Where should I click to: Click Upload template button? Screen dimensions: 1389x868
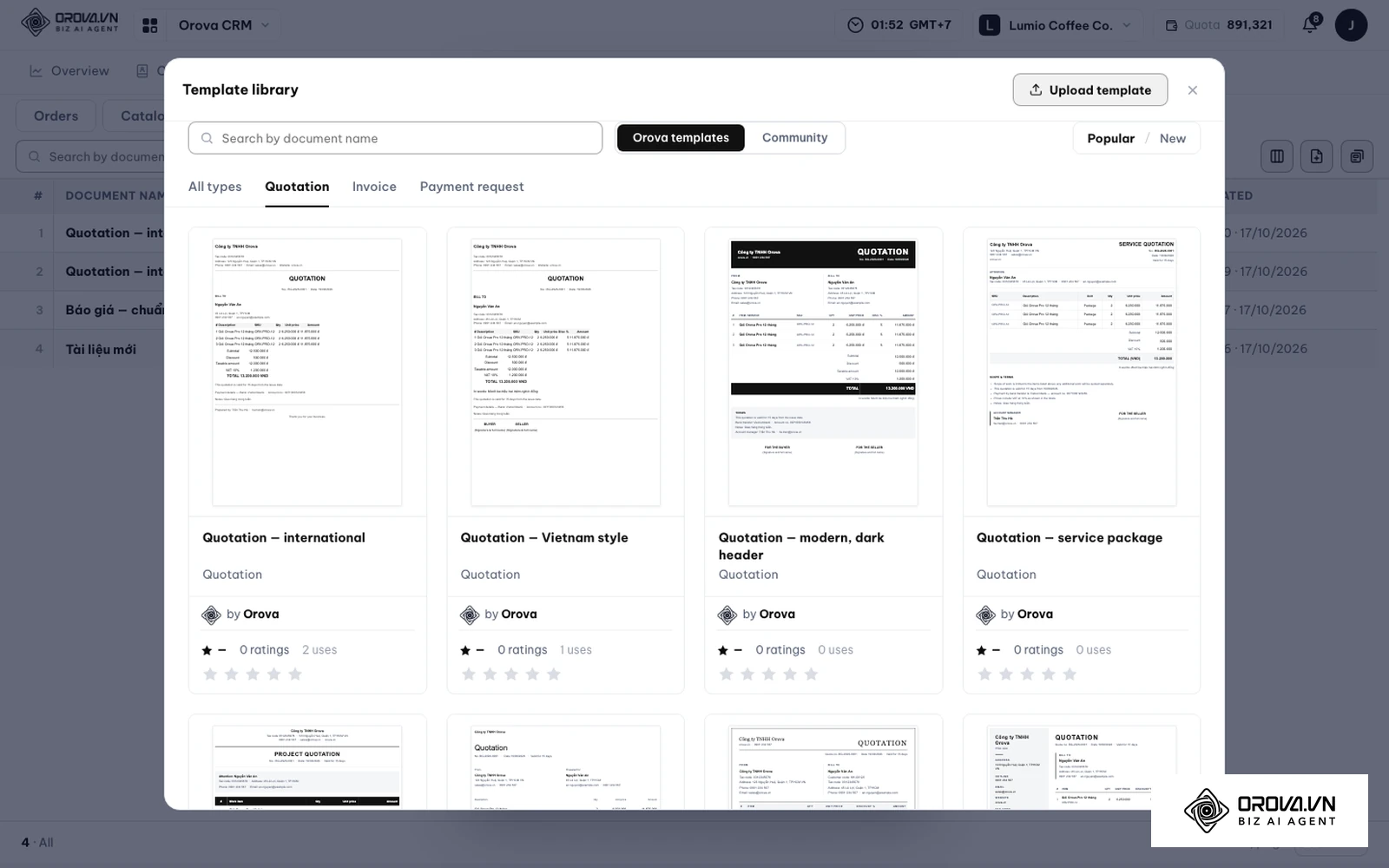click(x=1089, y=89)
